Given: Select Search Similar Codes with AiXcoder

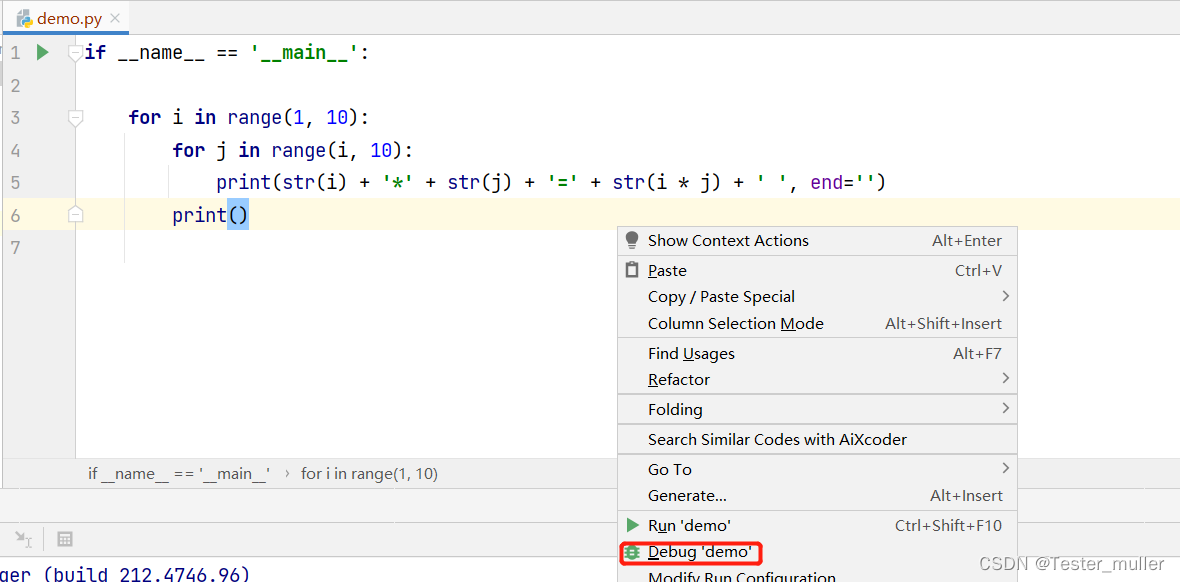Looking at the screenshot, I should click(817, 439).
